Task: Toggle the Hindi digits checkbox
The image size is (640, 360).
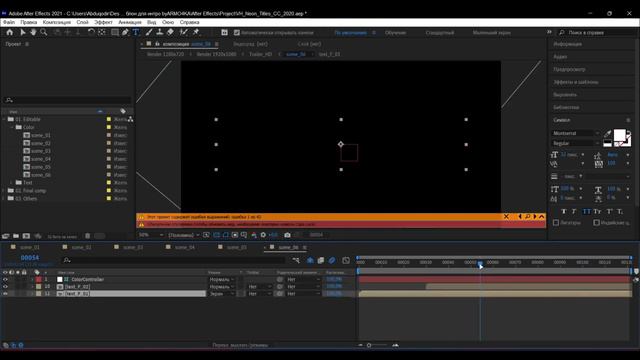Action: (596, 223)
